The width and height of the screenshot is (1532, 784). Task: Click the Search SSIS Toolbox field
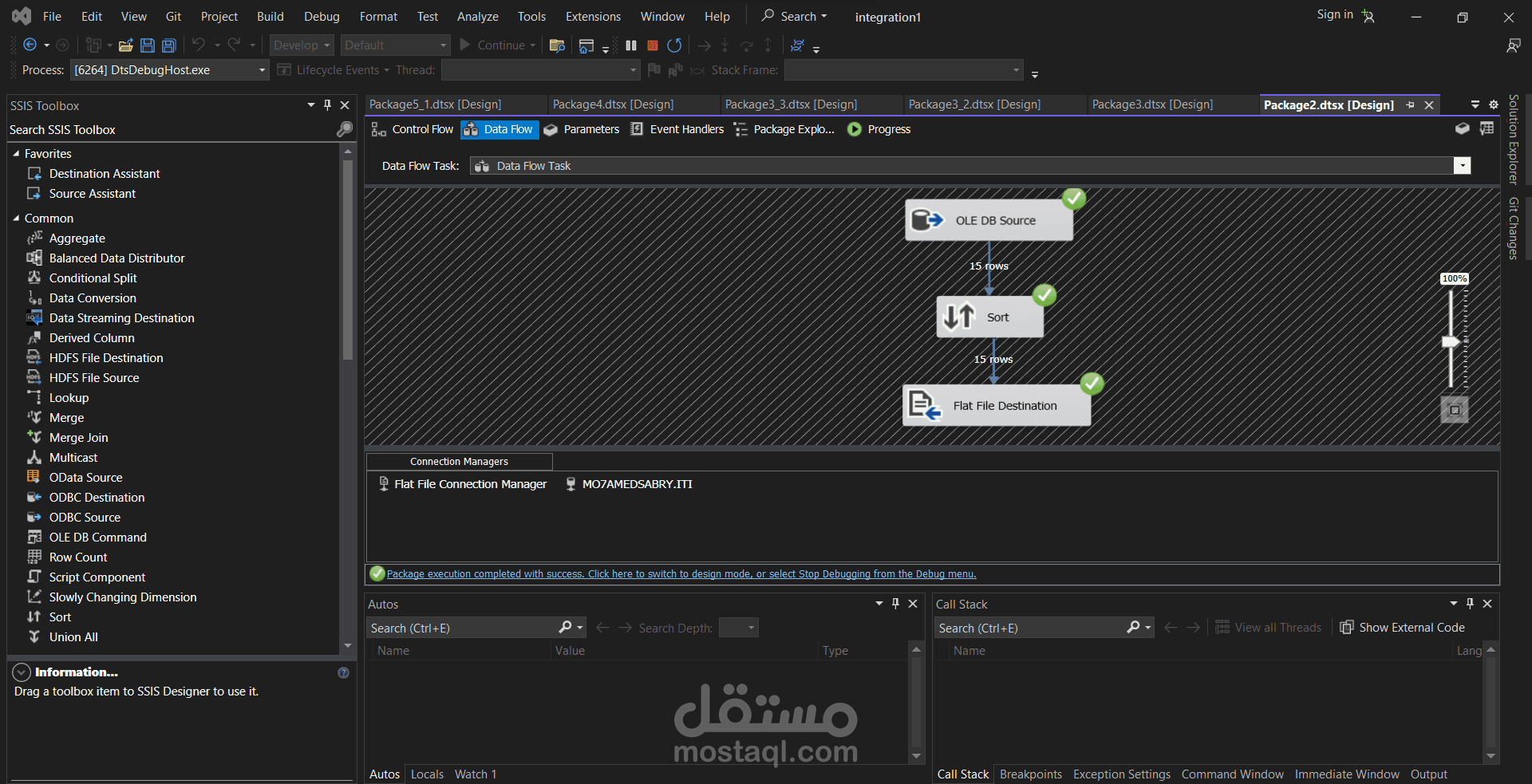tap(172, 129)
